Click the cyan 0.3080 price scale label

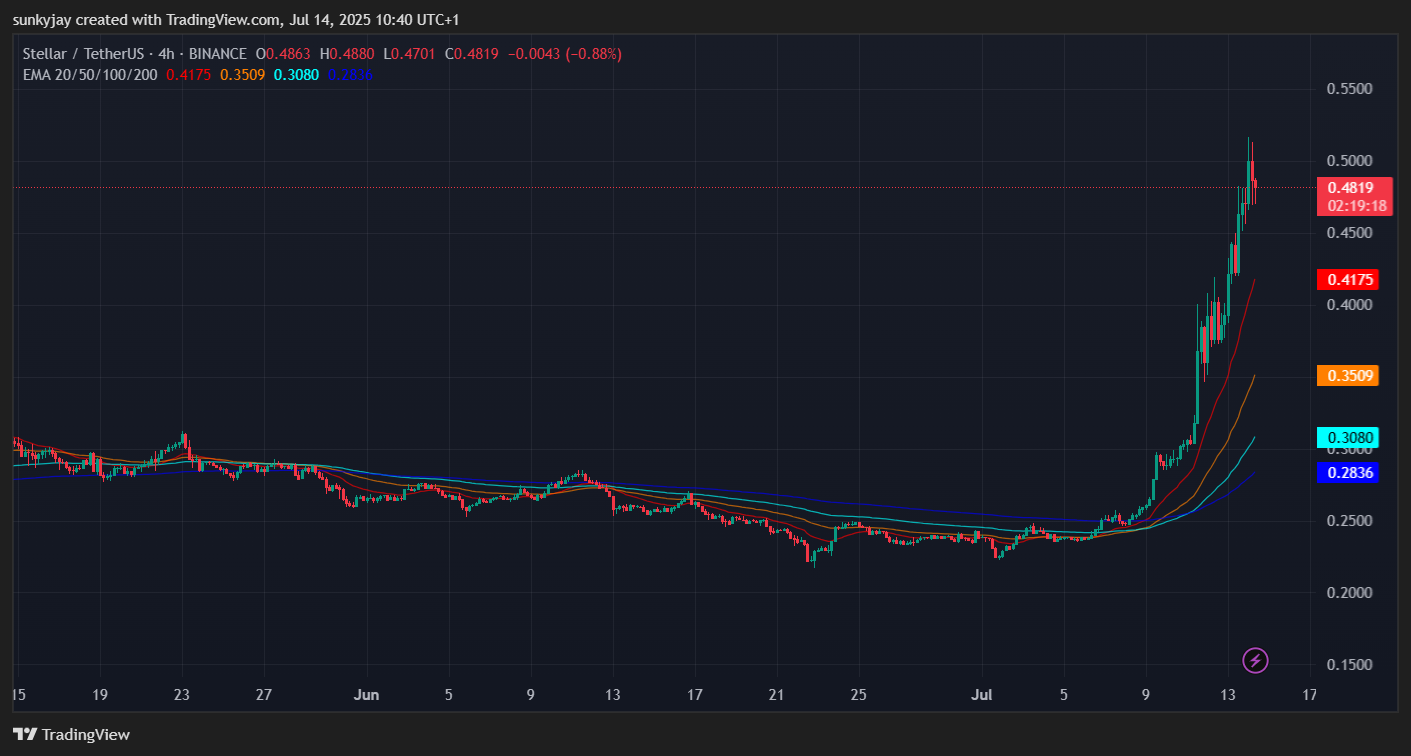click(x=1348, y=437)
